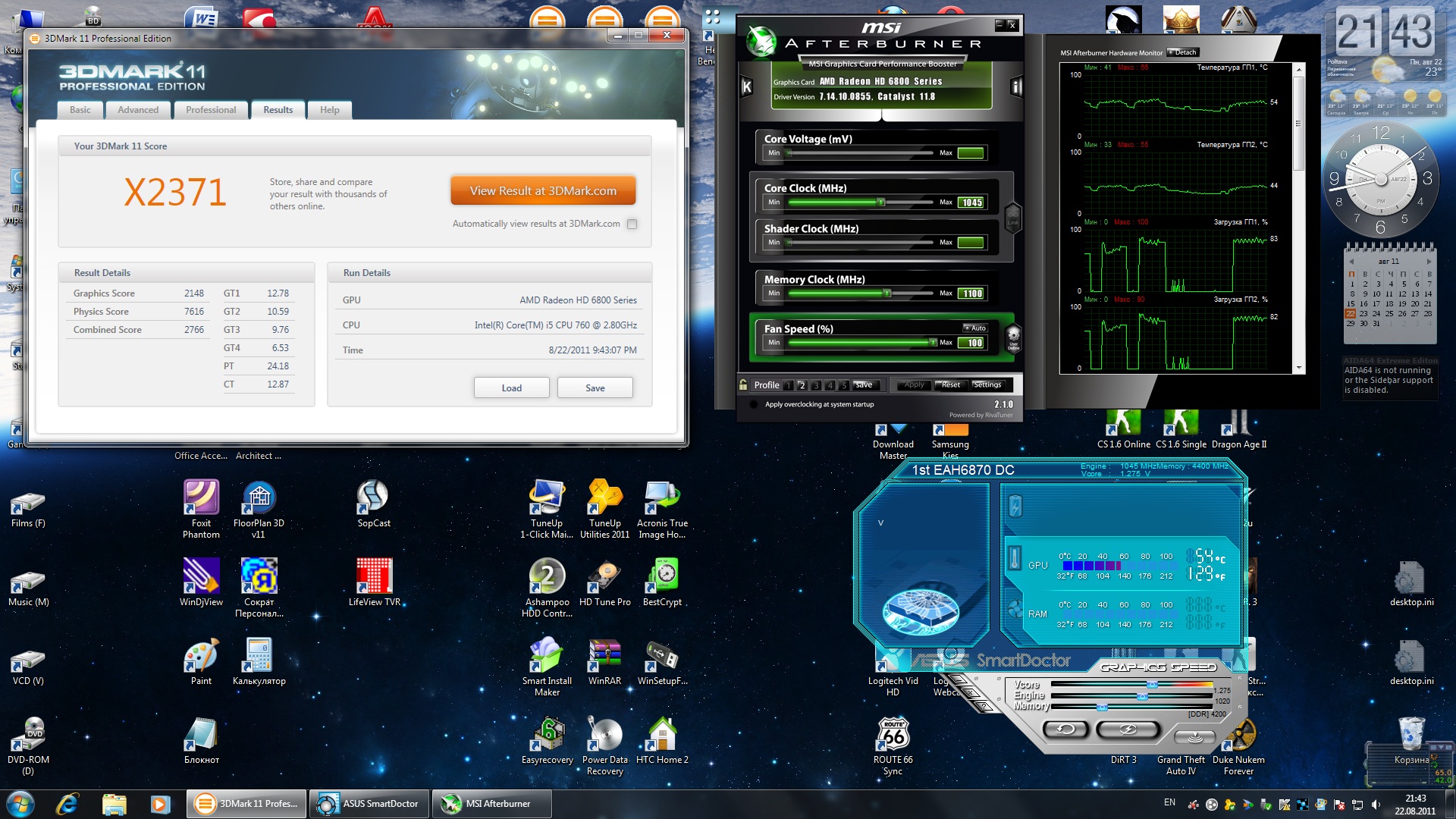
Task: Click SmartDoctor's reset-to-default arrow button
Action: 1065,730
